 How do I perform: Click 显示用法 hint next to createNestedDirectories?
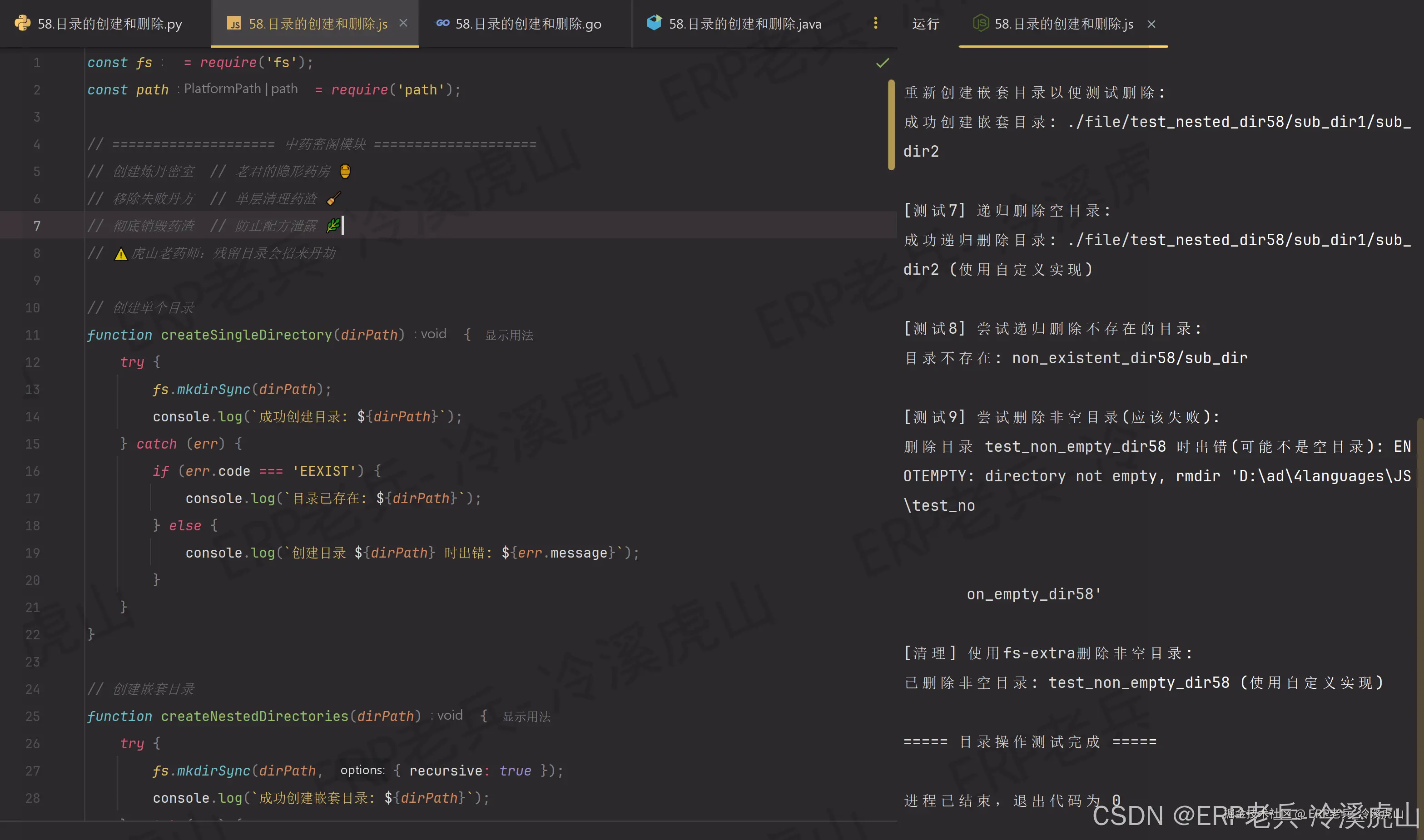(526, 717)
